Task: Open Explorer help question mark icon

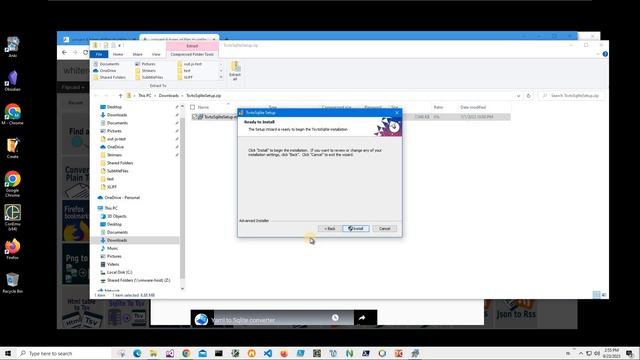Action: coord(605,54)
